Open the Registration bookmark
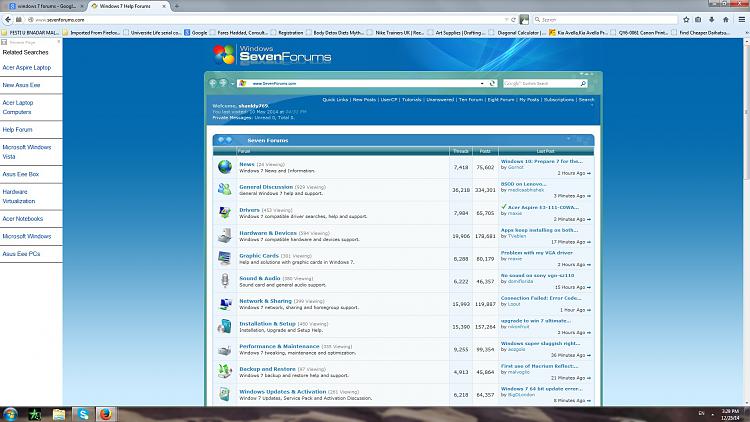This screenshot has width=750, height=422. click(287, 33)
